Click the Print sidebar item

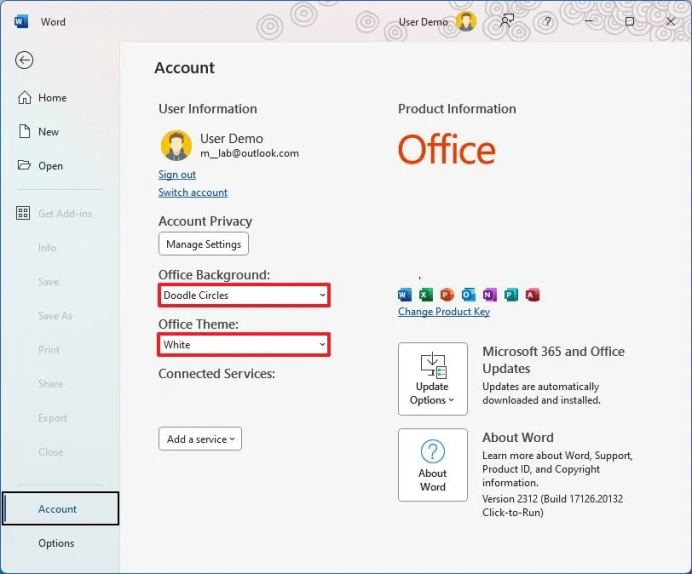(x=49, y=350)
